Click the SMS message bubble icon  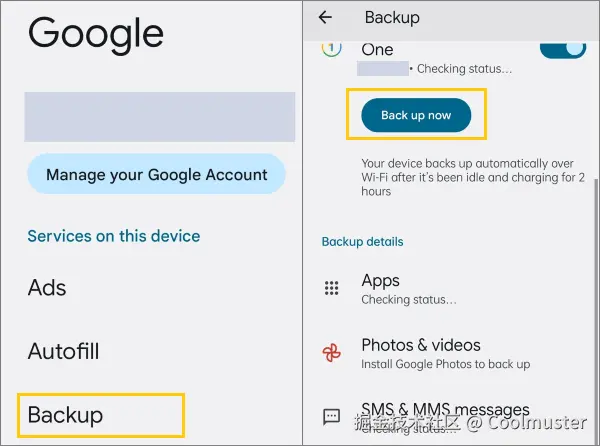(331, 417)
